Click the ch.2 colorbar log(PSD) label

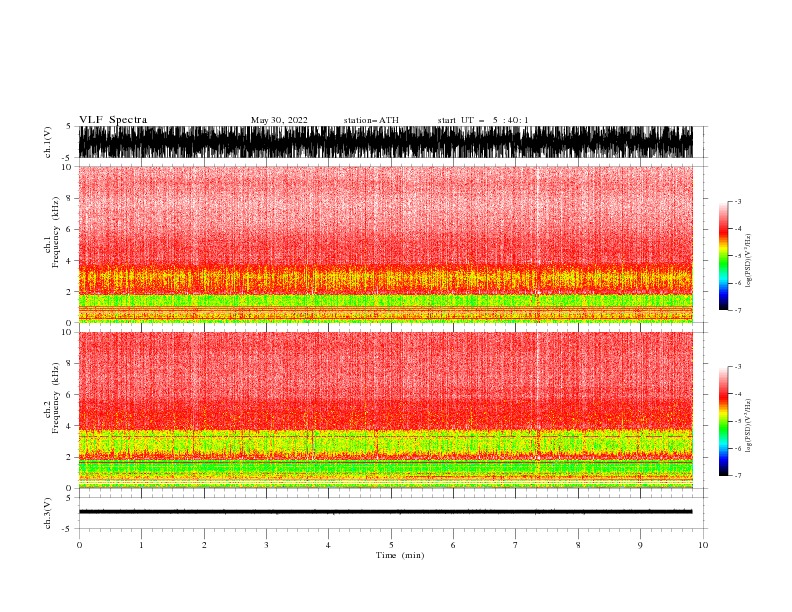[x=749, y=426]
